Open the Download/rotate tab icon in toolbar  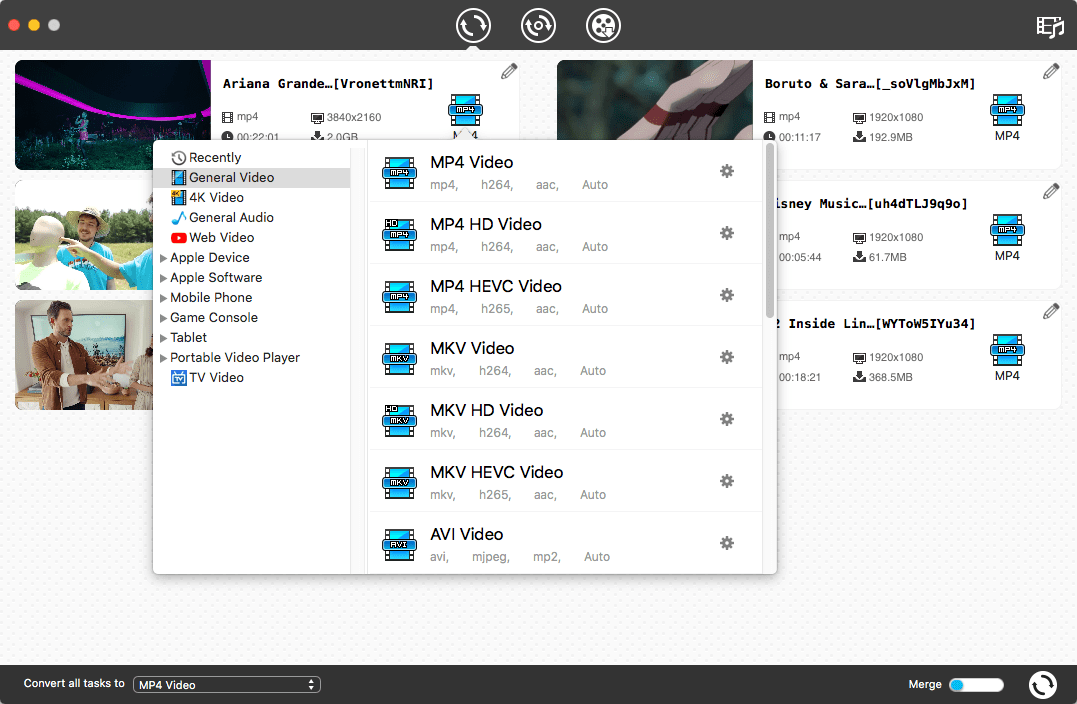tap(538, 26)
